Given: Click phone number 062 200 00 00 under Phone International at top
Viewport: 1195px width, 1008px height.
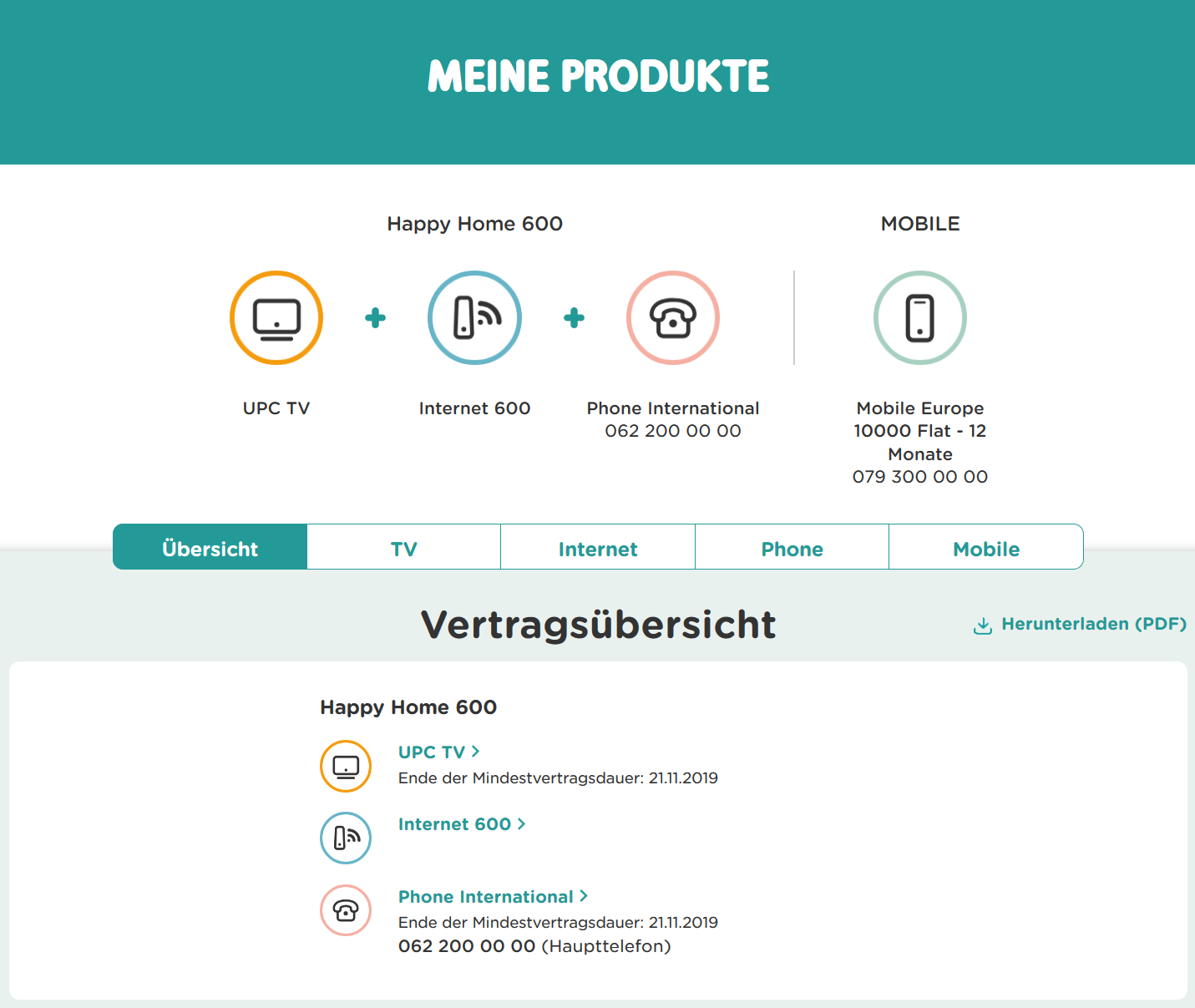Looking at the screenshot, I should [673, 431].
